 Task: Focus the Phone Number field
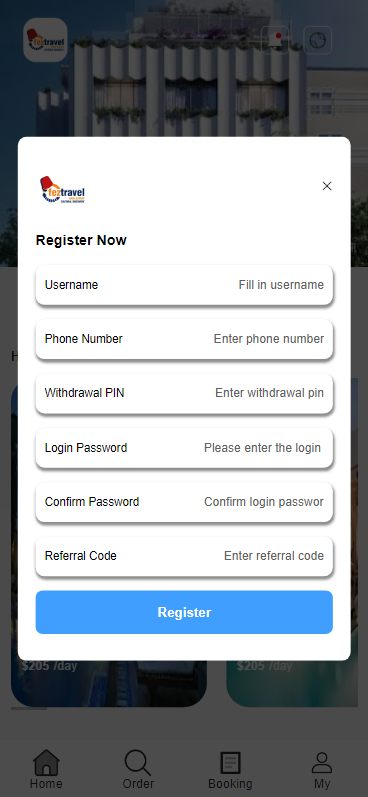click(184, 339)
